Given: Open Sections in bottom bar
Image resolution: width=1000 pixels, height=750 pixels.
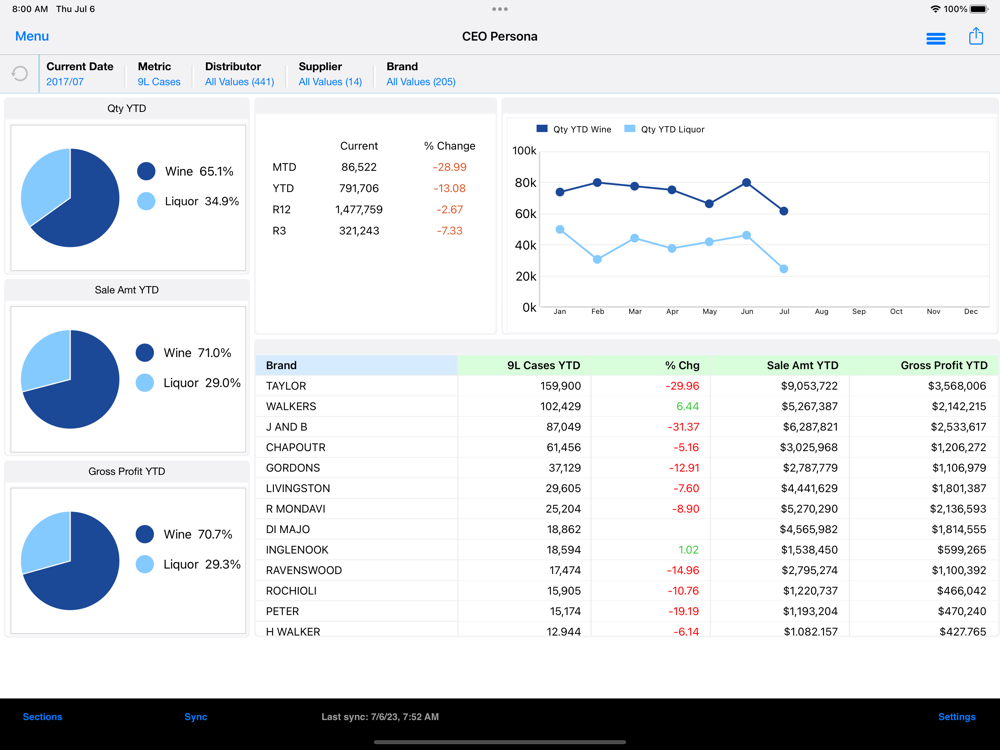Looking at the screenshot, I should point(43,717).
